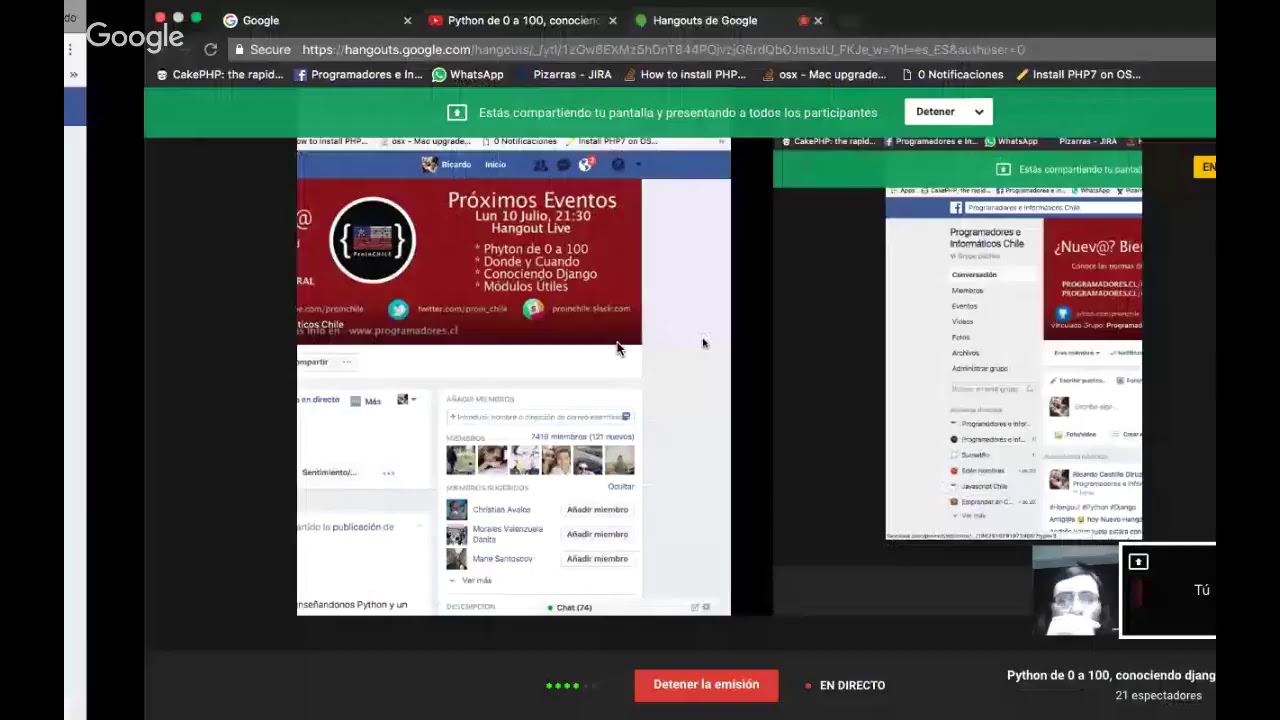Click Foto/video in the right preview composer

point(1076,435)
